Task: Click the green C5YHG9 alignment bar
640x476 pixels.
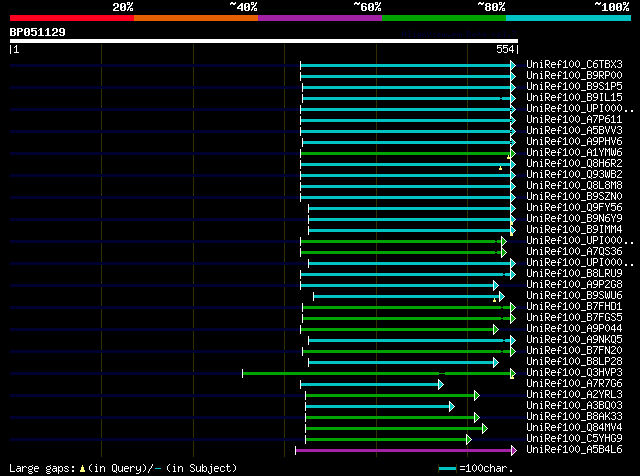Action: pos(389,440)
